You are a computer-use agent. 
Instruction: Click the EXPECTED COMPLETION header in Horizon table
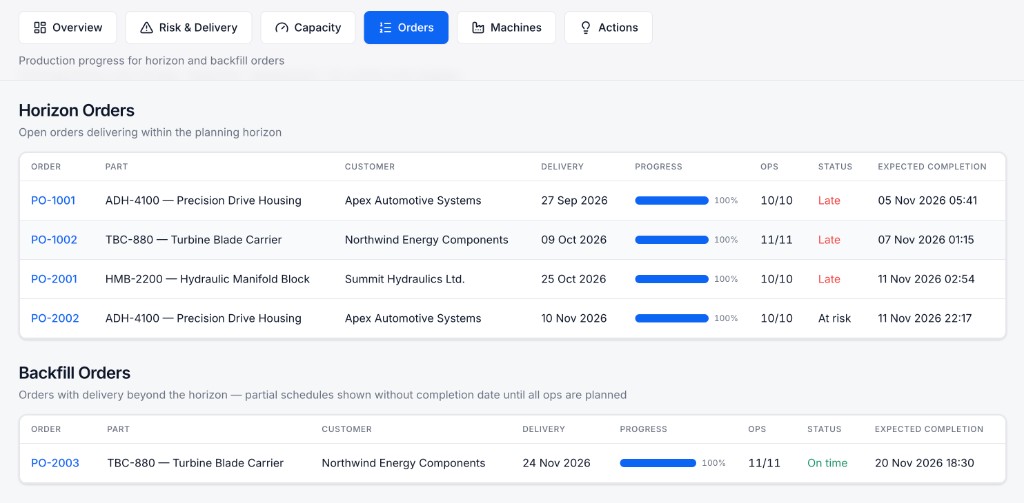click(932, 167)
